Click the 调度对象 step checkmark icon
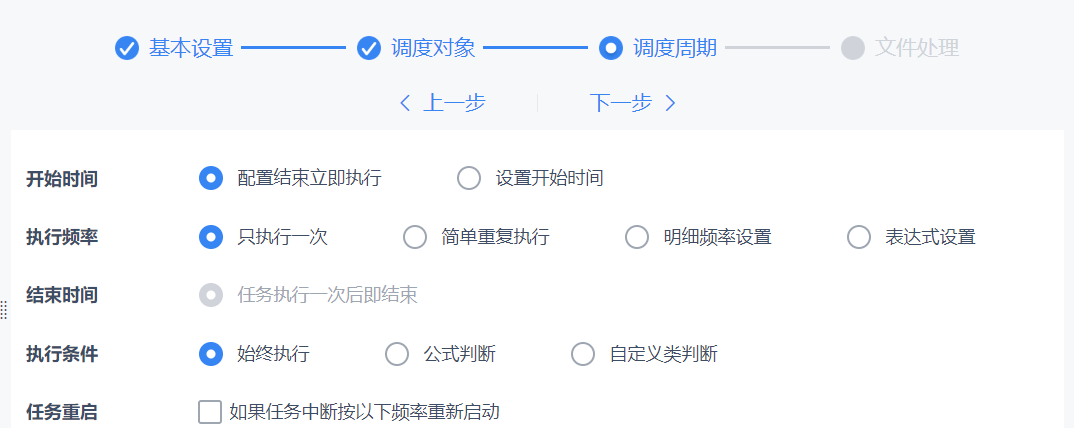Screen dimensions: 1074x428 tap(369, 48)
